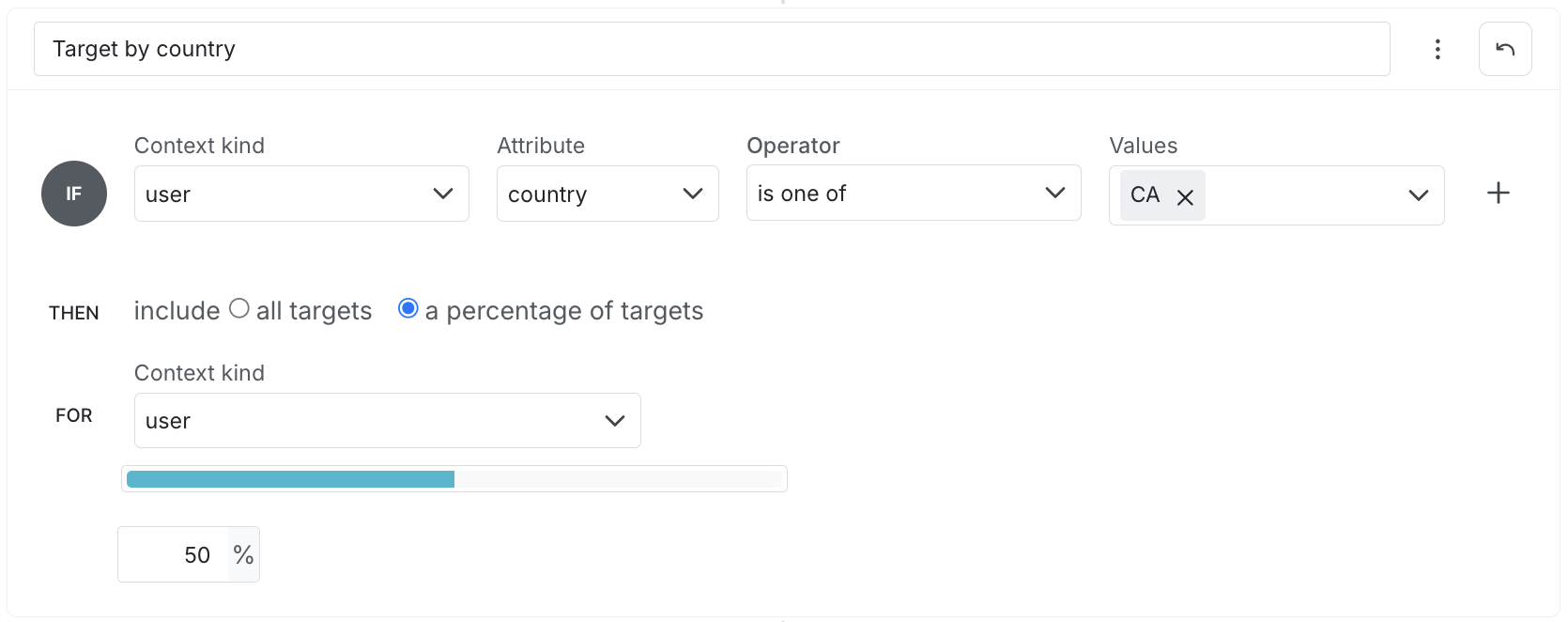Click the percentage rollout progress bar

[x=453, y=478]
